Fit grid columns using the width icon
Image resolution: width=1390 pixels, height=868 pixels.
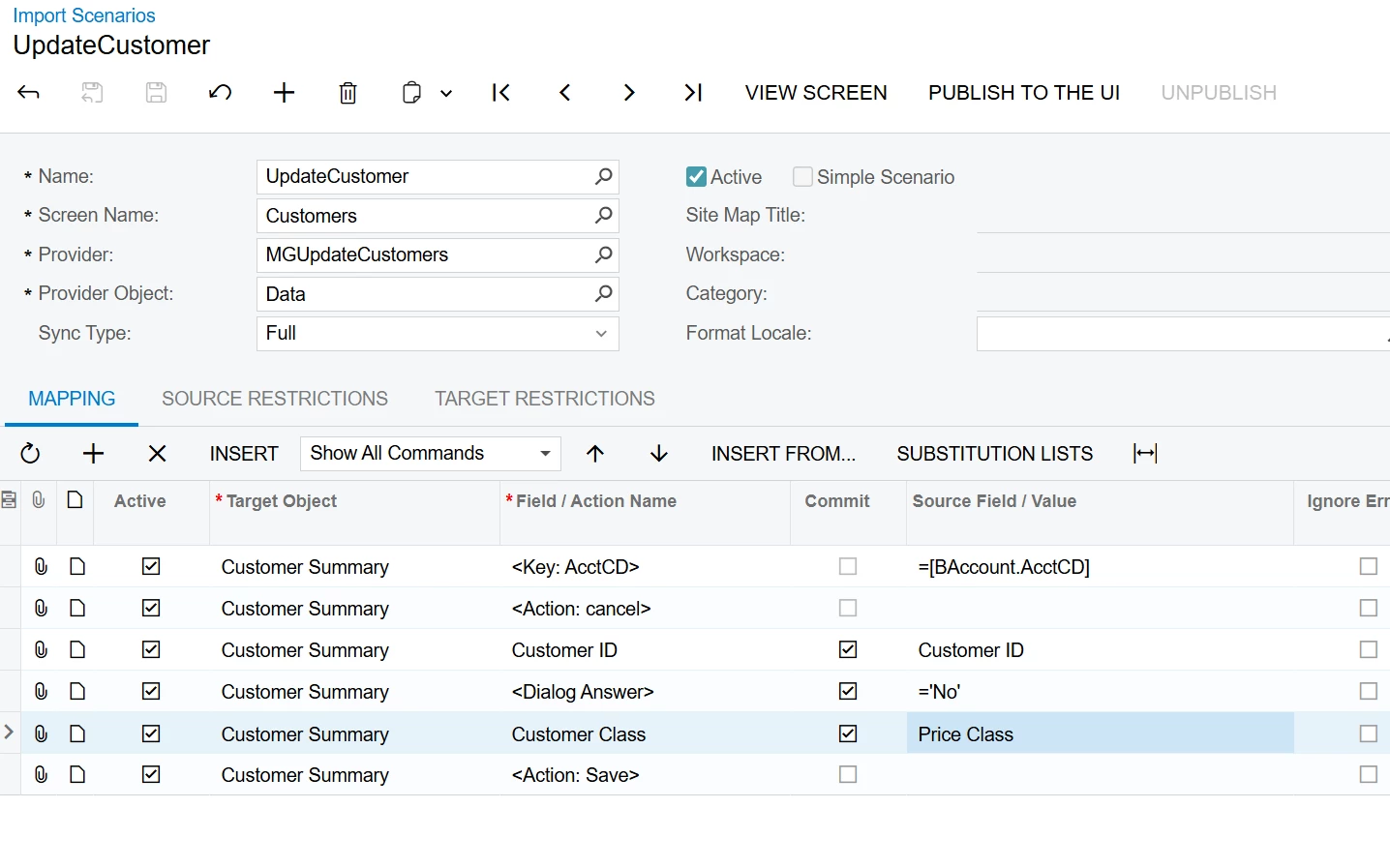pyautogui.click(x=1145, y=454)
